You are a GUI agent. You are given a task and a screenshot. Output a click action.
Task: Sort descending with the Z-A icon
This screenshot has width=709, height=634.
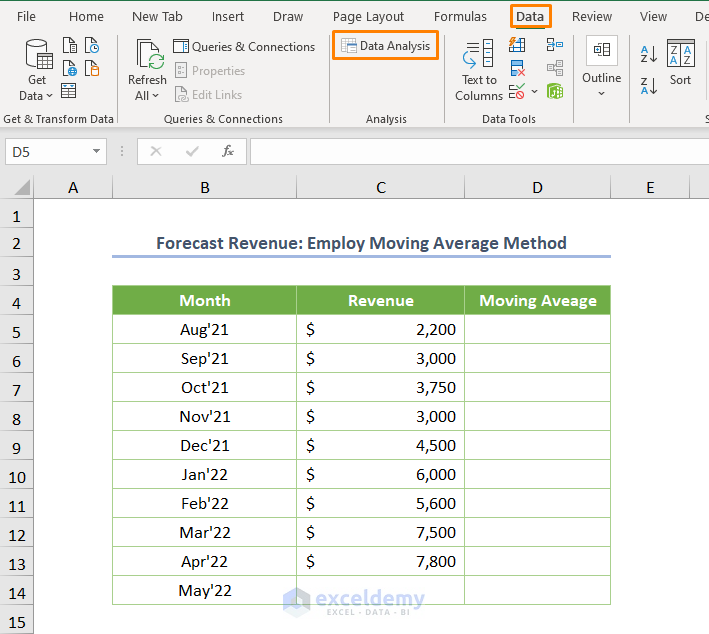point(648,85)
